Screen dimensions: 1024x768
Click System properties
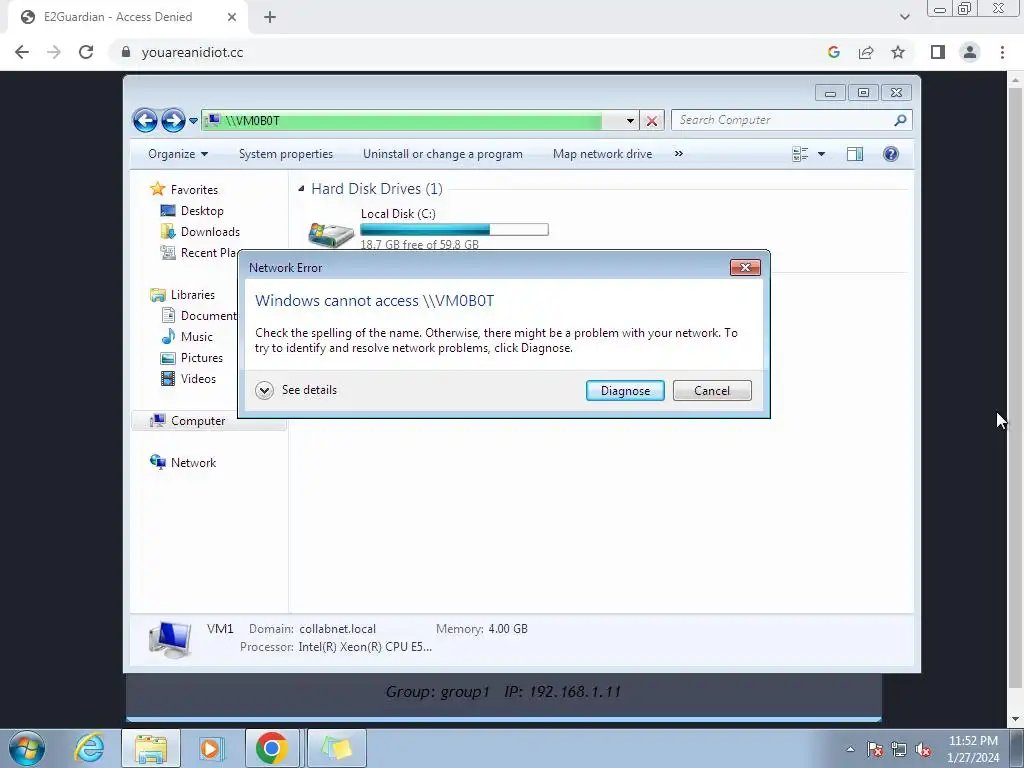[x=286, y=154]
